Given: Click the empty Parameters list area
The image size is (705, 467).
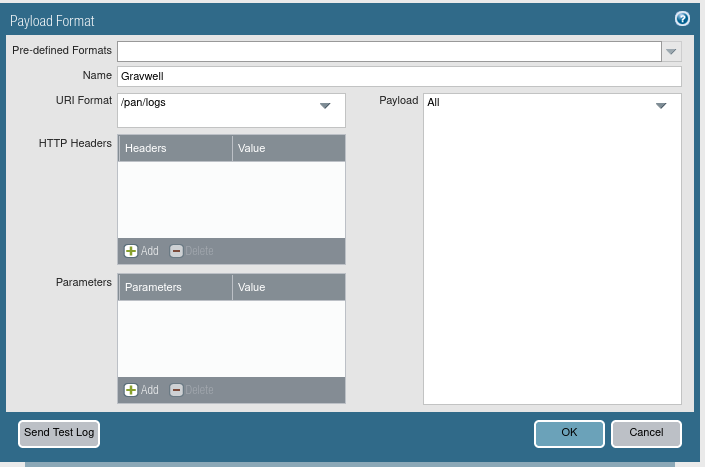Looking at the screenshot, I should click(232, 338).
